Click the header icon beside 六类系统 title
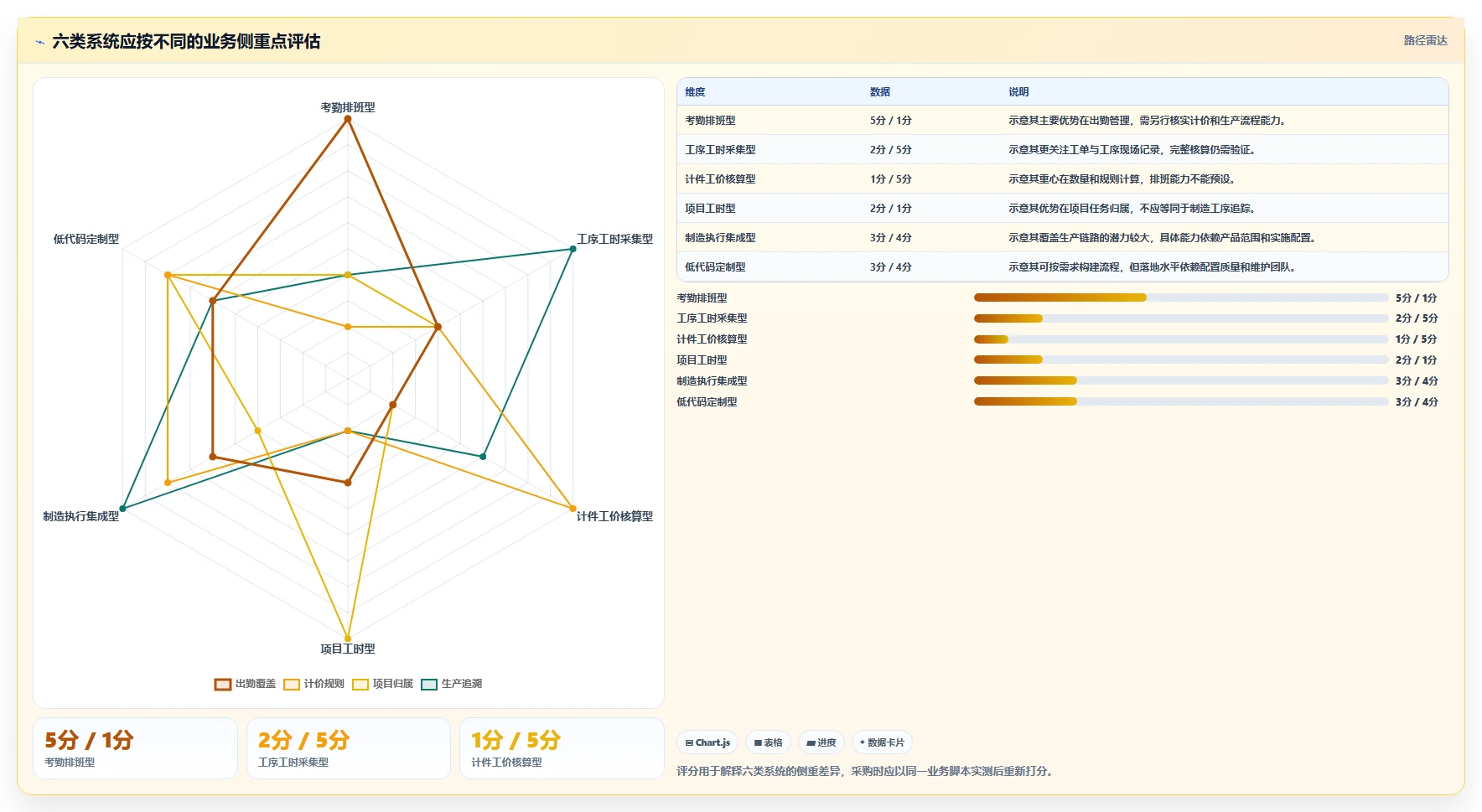 point(39,42)
